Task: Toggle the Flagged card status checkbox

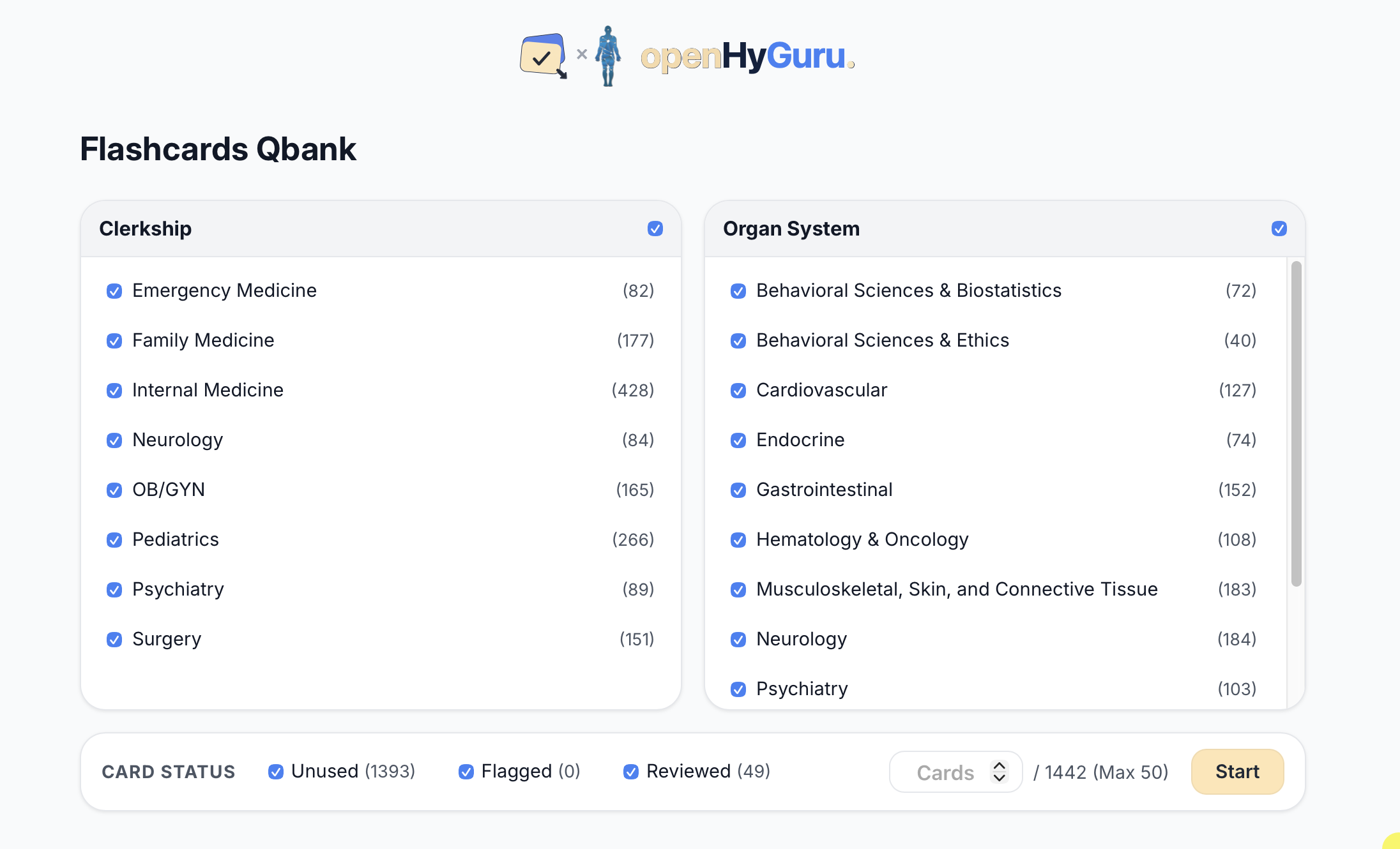Action: click(466, 772)
